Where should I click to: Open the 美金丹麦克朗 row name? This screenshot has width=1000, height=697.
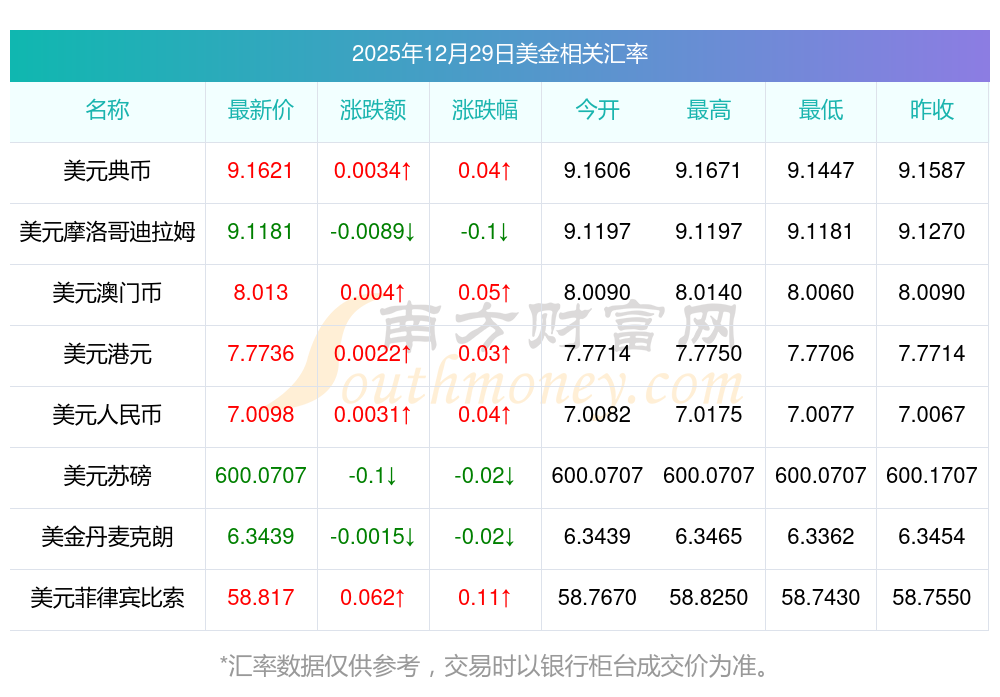(107, 536)
